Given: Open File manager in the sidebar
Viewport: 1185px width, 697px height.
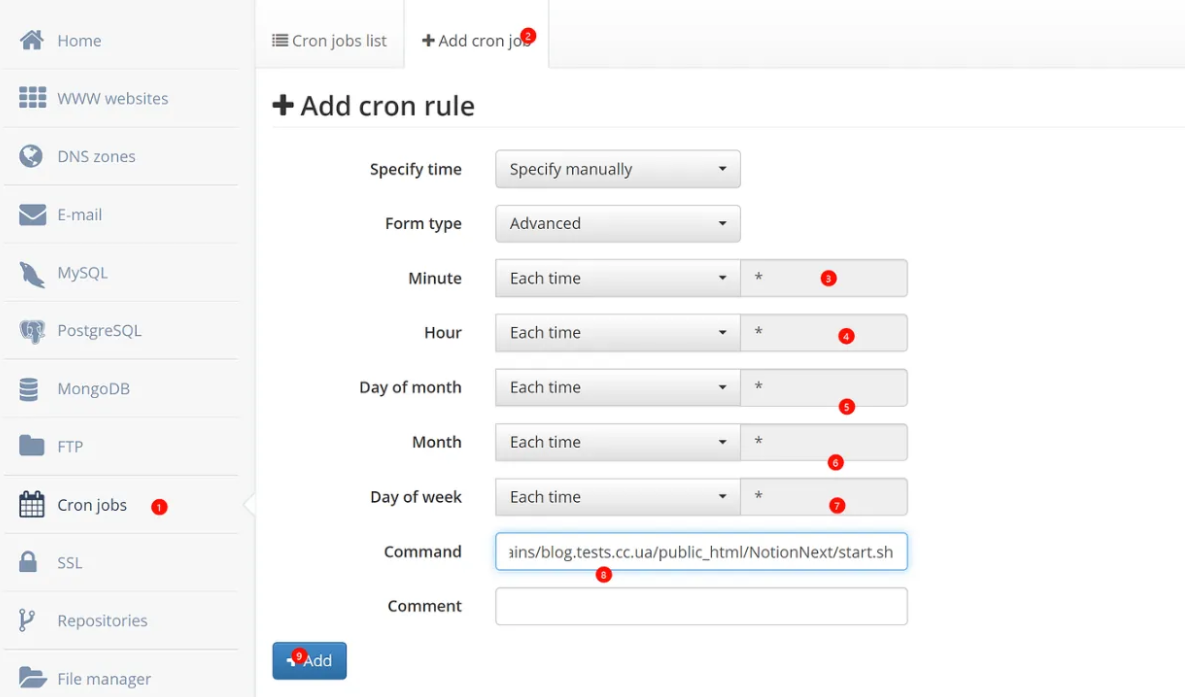Looking at the screenshot, I should 104,678.
